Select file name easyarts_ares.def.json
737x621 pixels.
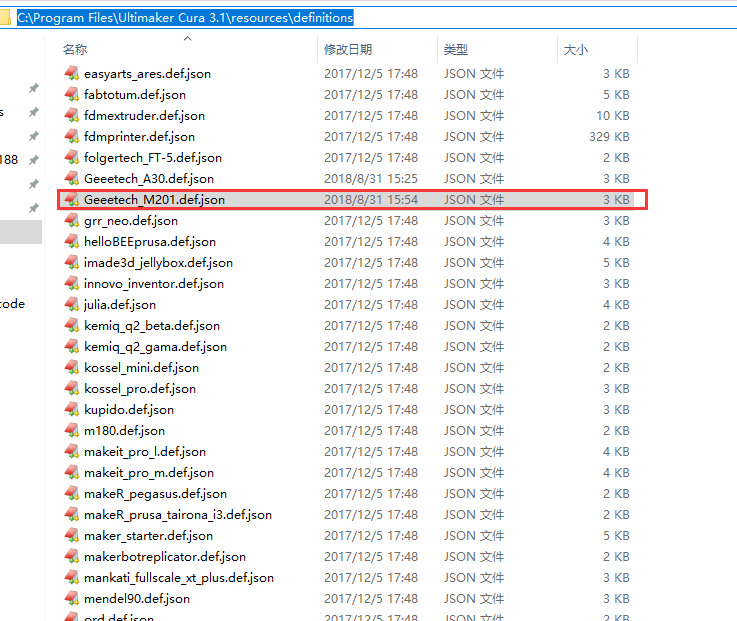click(x=147, y=74)
